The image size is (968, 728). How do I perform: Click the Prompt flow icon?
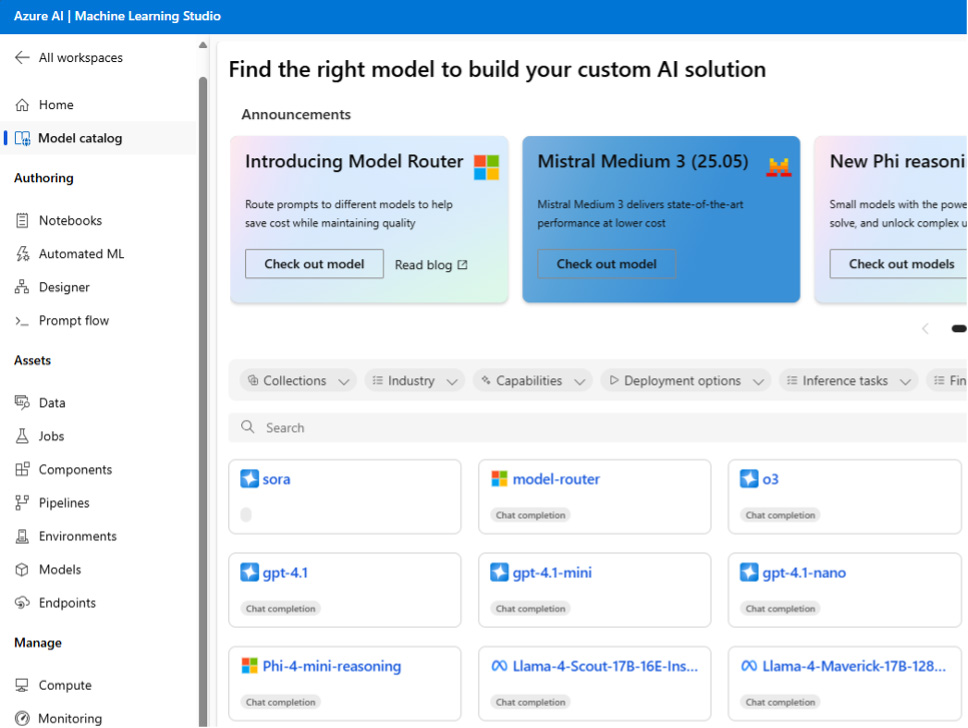click(x=22, y=320)
